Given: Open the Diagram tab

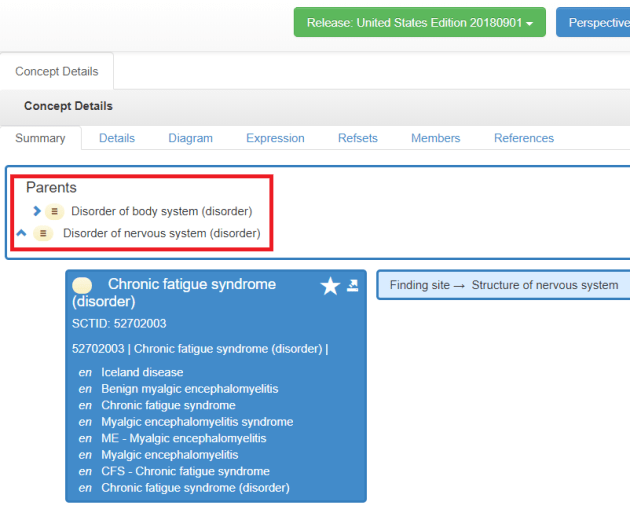Looking at the screenshot, I should coord(190,138).
